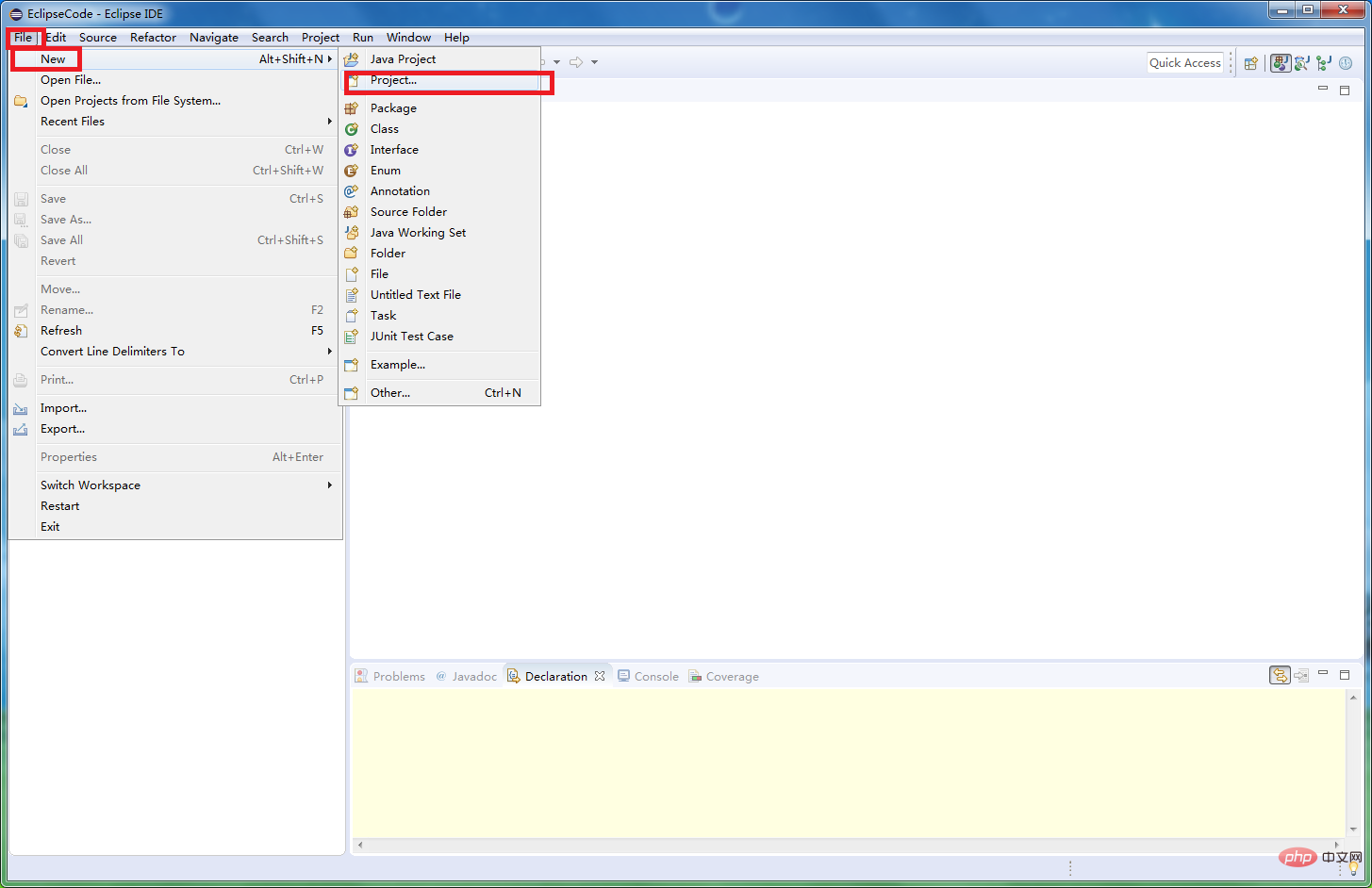Click the Forward navigation arrow icon
This screenshot has width=1372, height=888.
[576, 62]
